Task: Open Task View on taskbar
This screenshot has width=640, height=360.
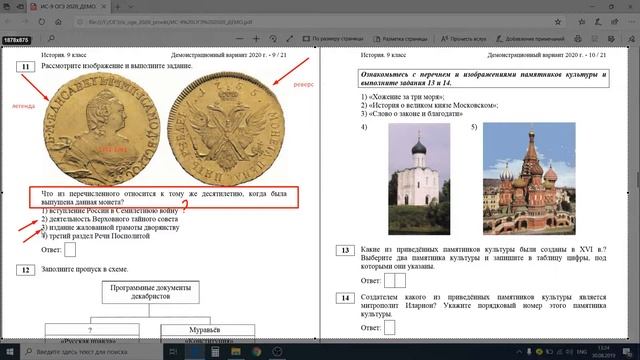Action: [173, 351]
